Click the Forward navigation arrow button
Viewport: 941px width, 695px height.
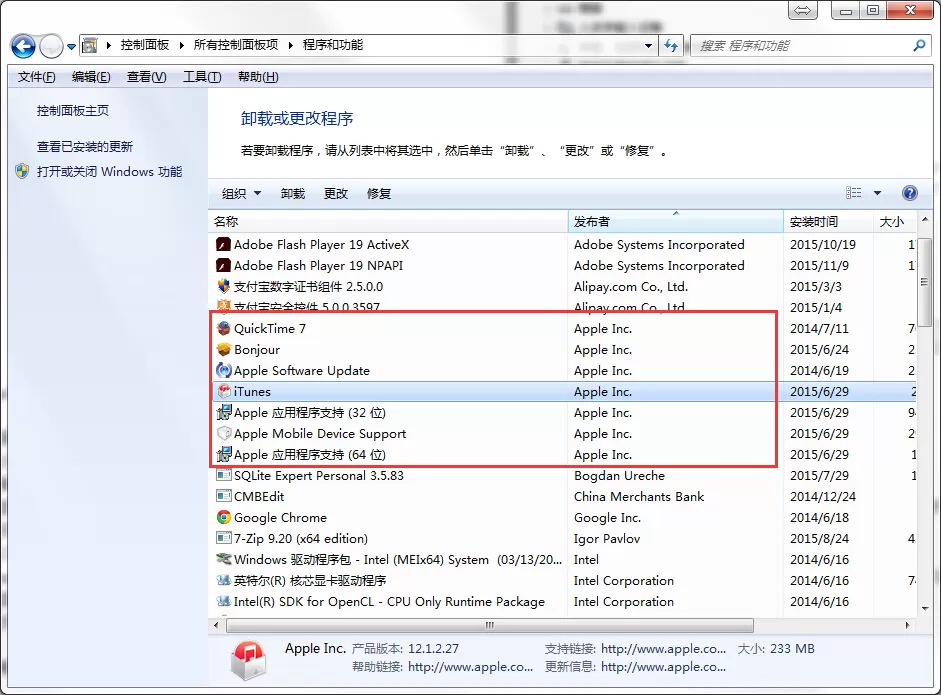[51, 46]
